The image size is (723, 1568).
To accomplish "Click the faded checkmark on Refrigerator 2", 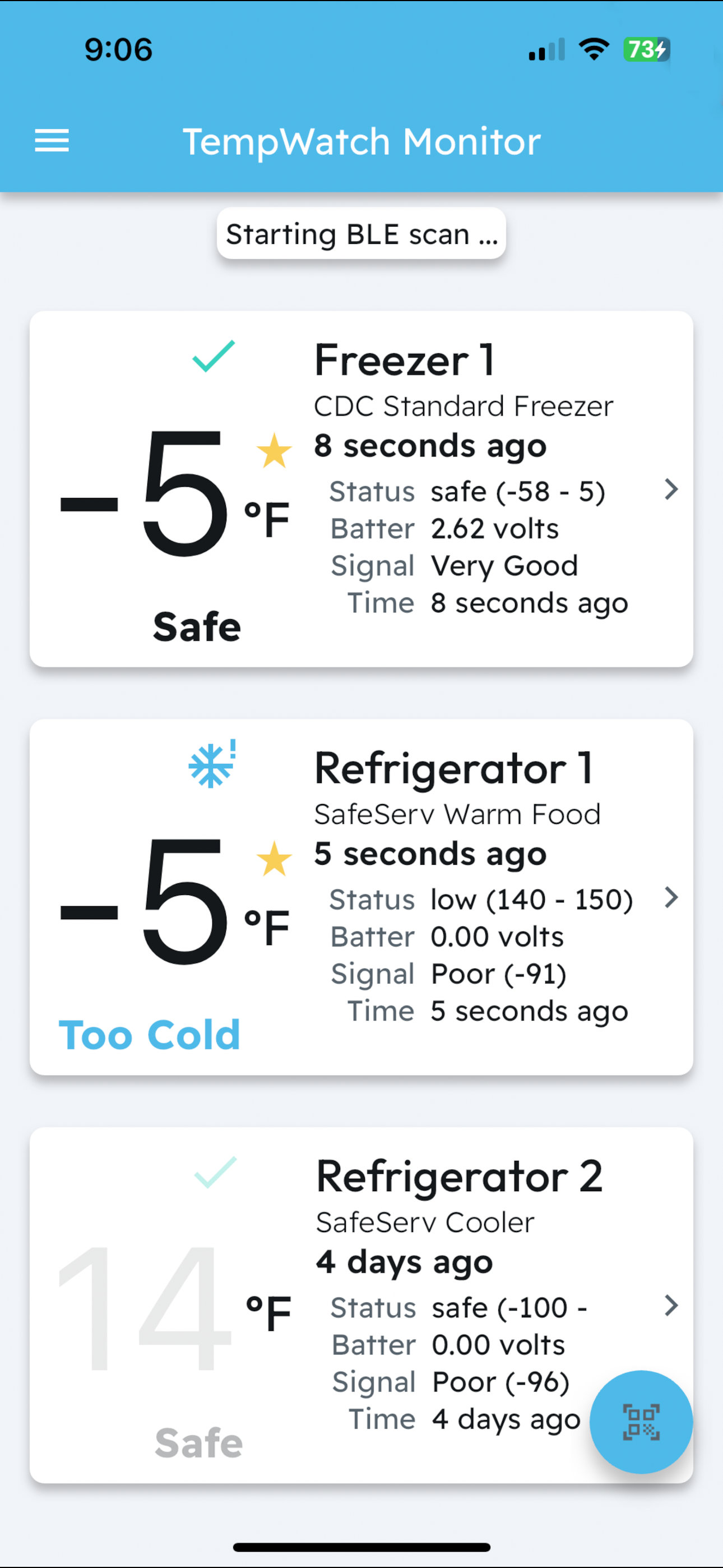I will pos(215,1172).
